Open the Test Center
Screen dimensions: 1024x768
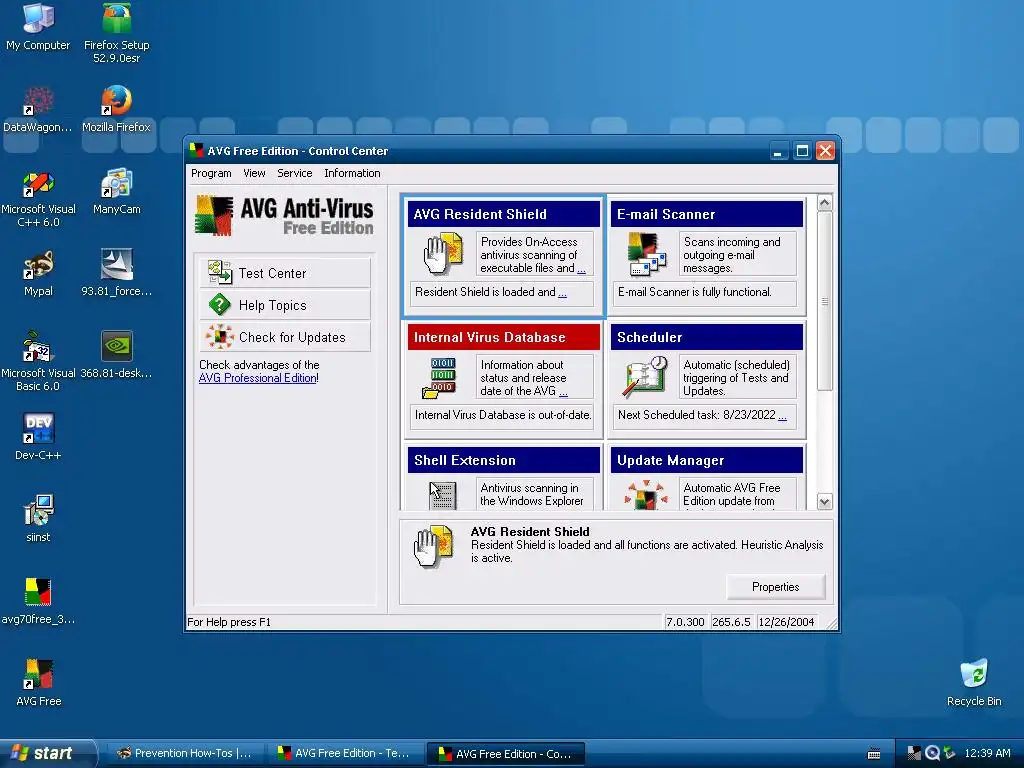click(285, 273)
